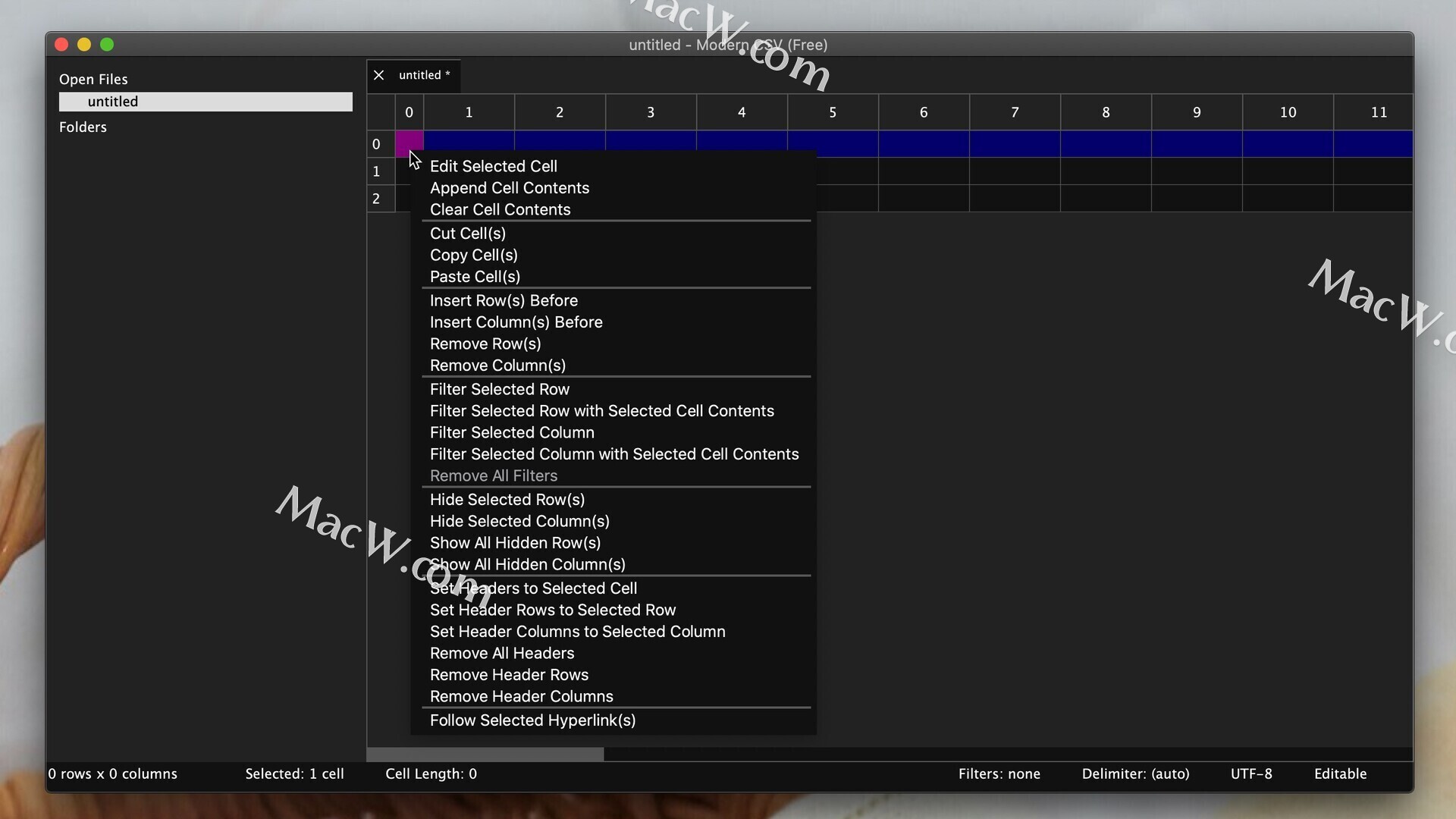Screen dimensions: 1456x819
Task: Select column header 2
Action: point(560,112)
